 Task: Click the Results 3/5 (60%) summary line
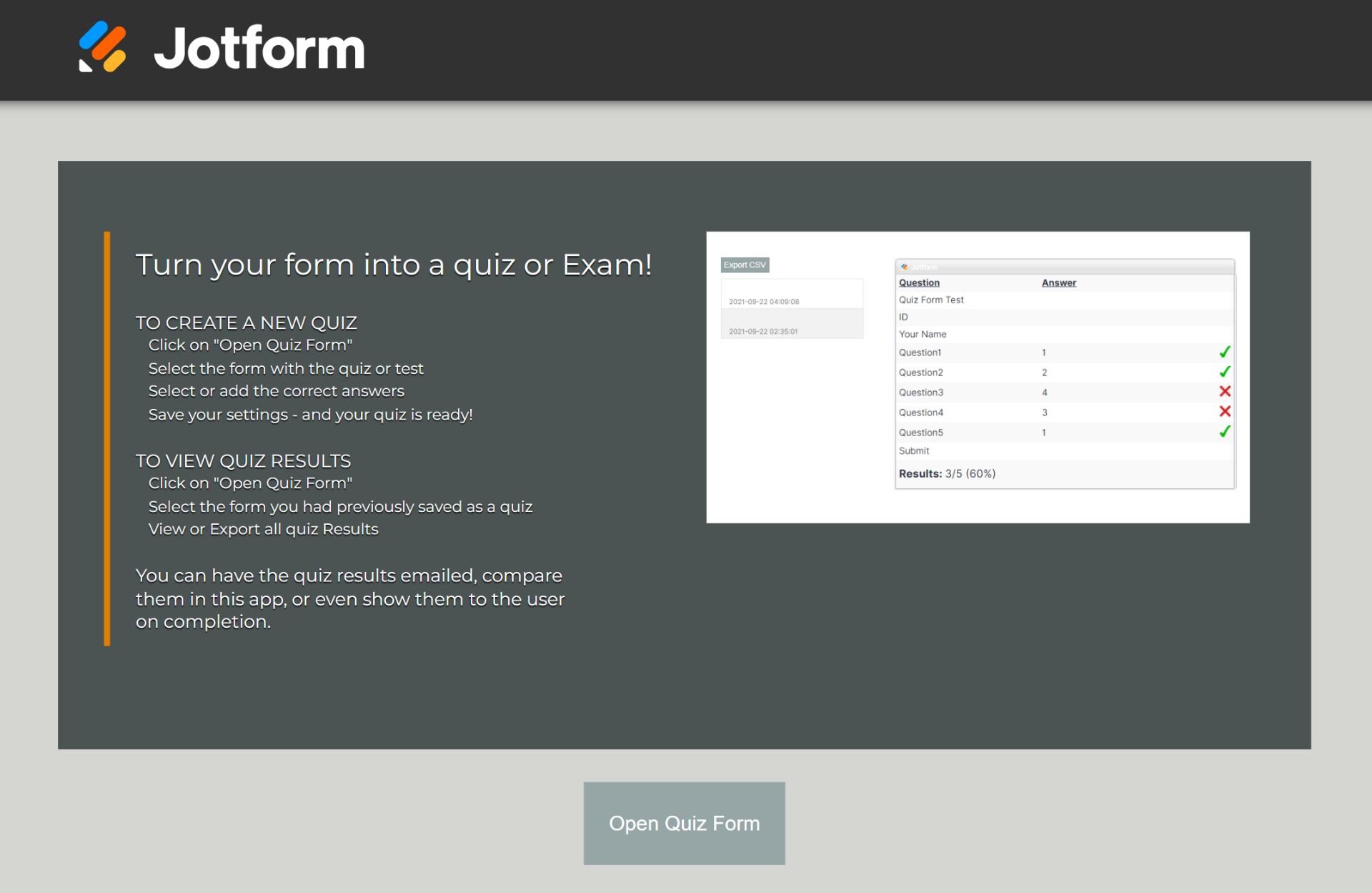pos(947,473)
